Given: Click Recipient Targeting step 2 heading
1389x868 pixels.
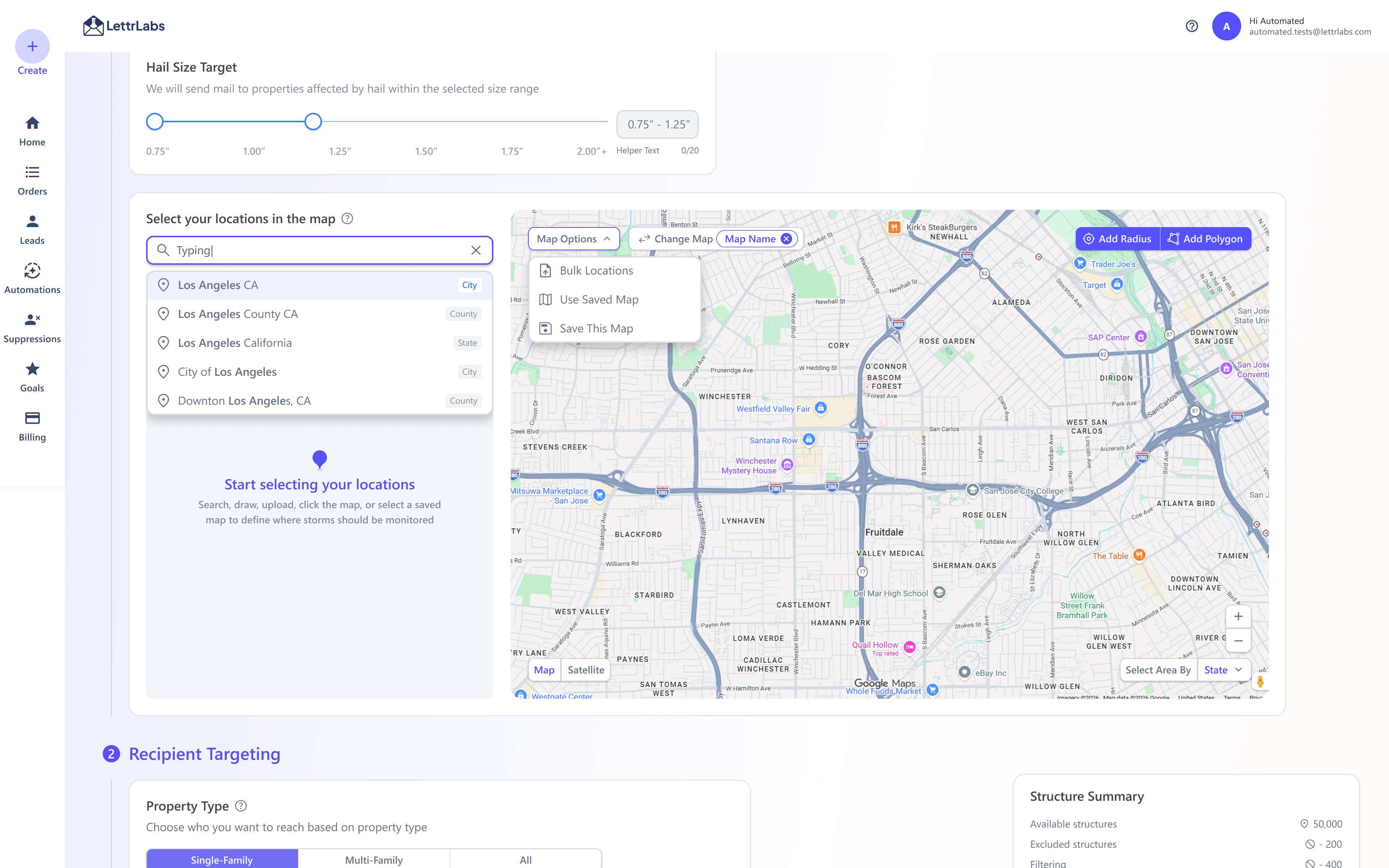Looking at the screenshot, I should tap(205, 754).
